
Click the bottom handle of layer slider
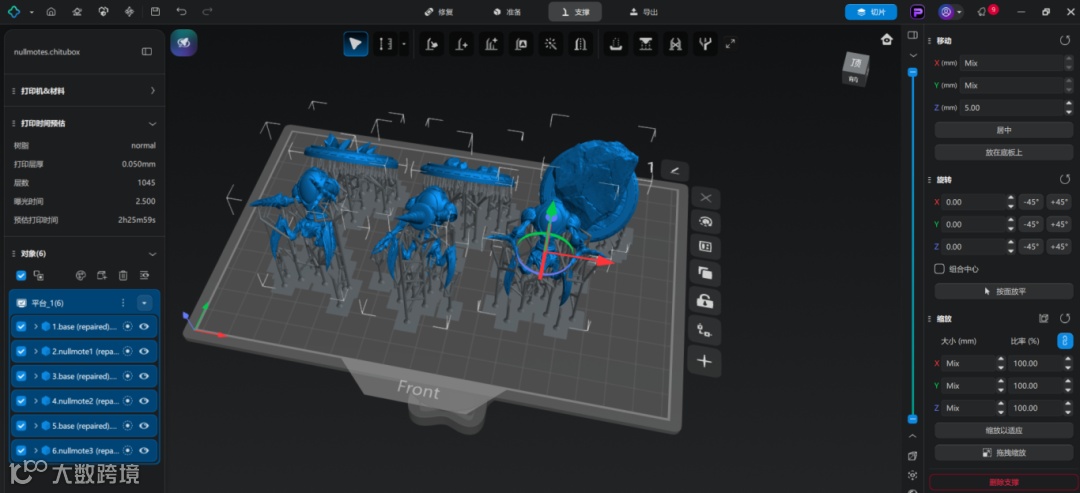click(x=913, y=419)
